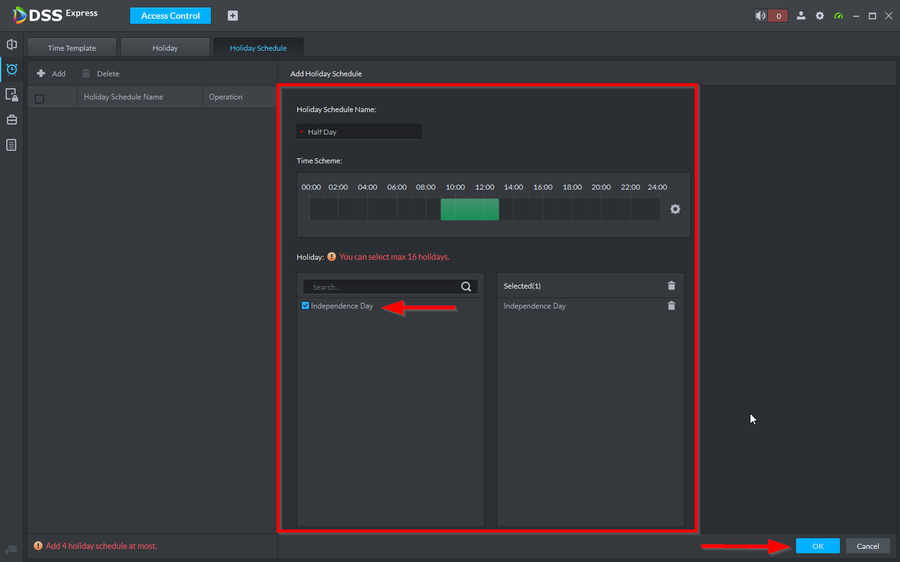Switch to the Holiday tab
Screen dimensions: 900x562
coord(165,48)
